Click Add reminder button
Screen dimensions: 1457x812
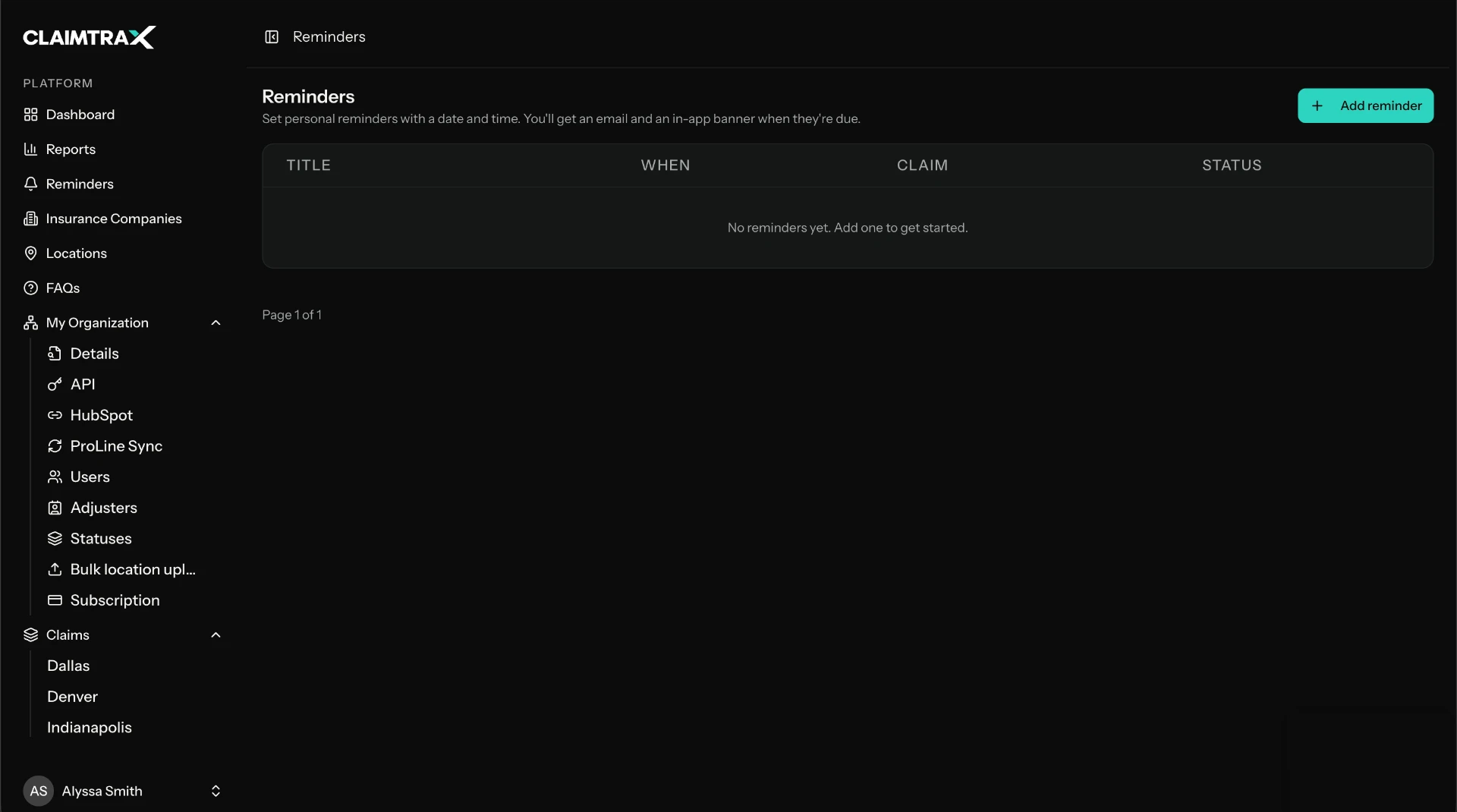coord(1365,105)
